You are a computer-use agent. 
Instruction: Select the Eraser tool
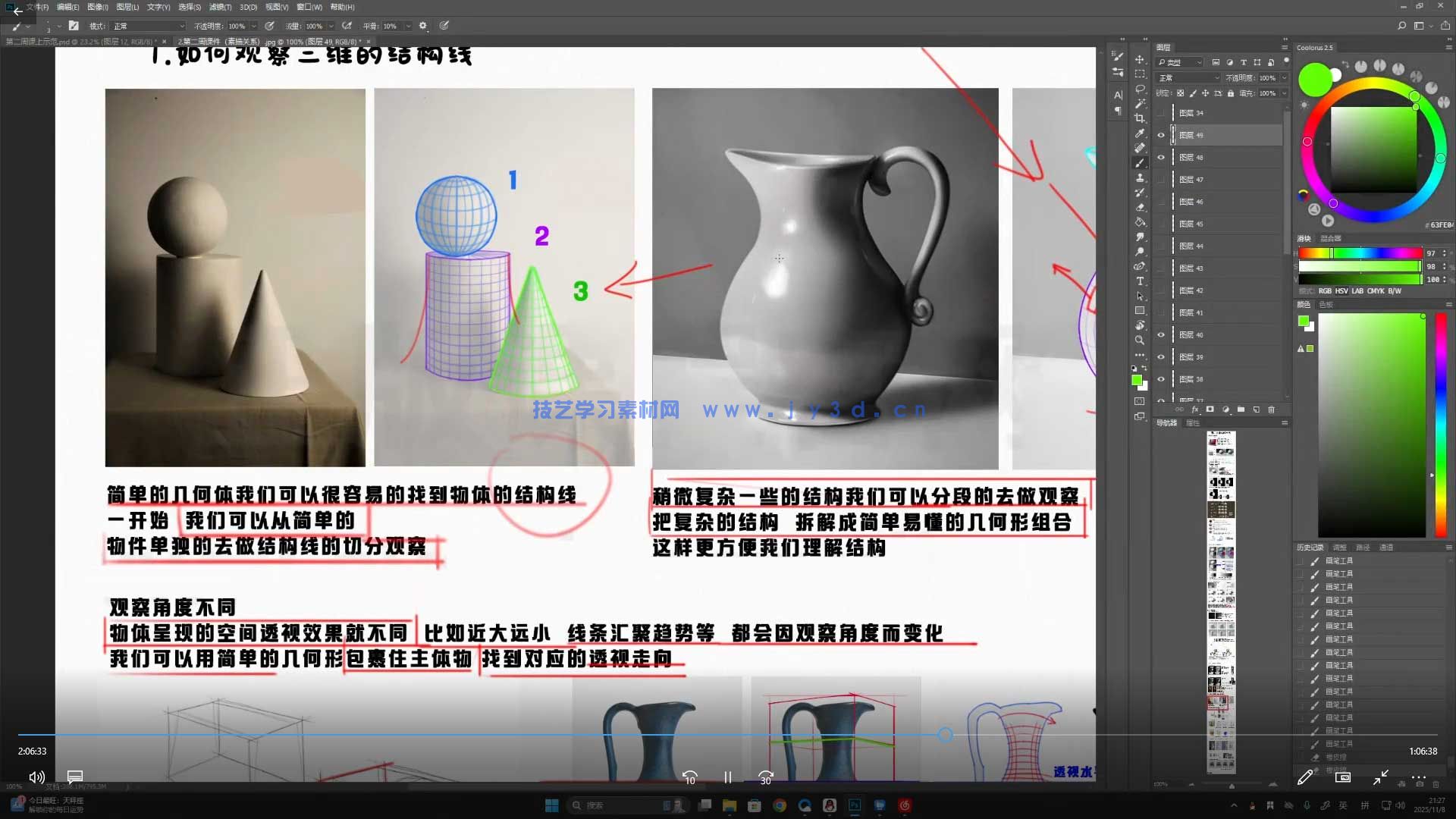tap(1140, 207)
